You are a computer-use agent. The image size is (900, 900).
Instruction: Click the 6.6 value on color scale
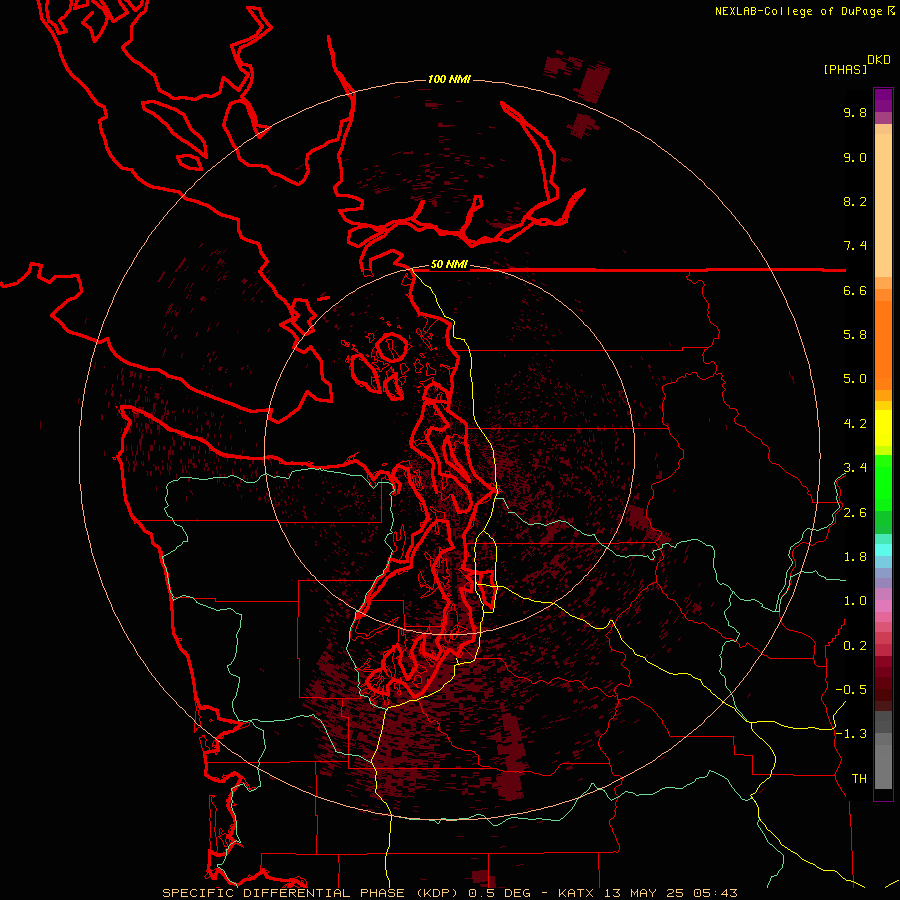pyautogui.click(x=855, y=290)
